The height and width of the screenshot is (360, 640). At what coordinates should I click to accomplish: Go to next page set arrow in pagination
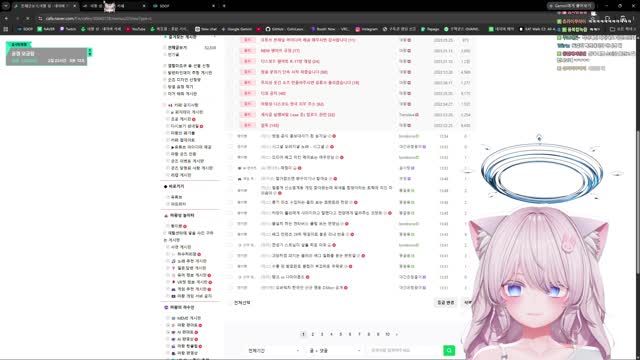point(397,334)
